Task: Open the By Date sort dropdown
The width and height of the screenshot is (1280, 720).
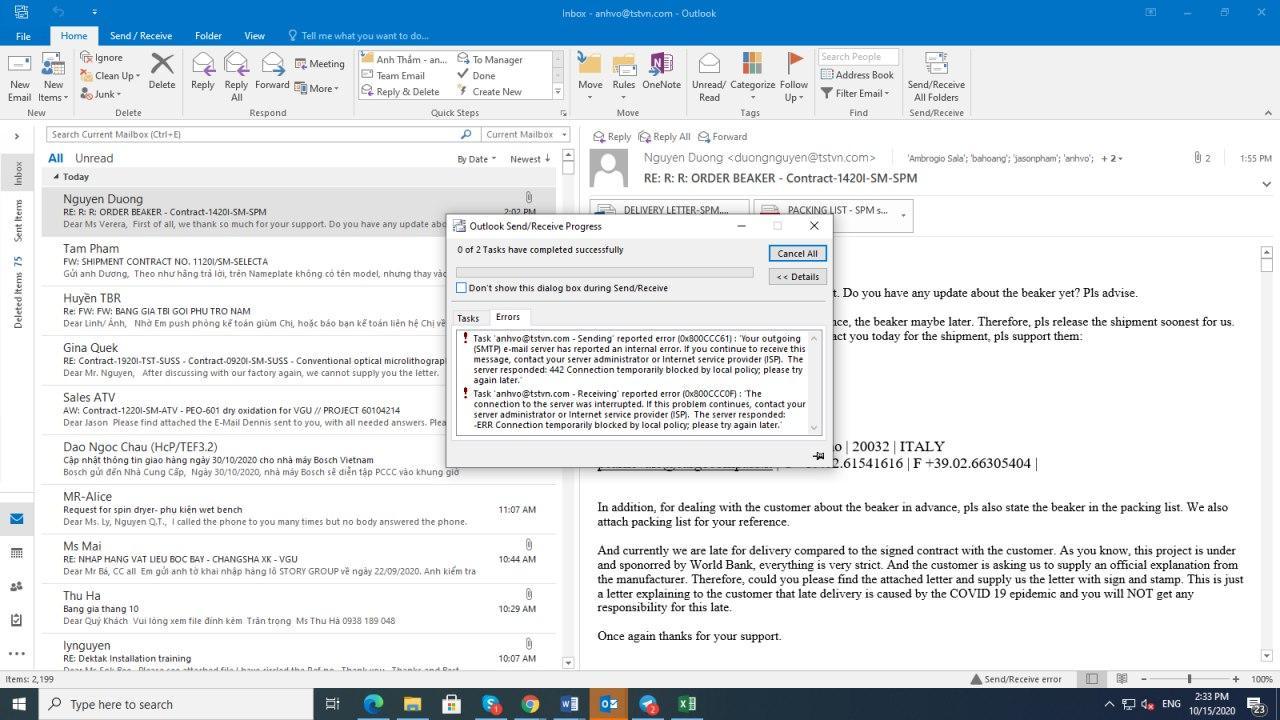Action: (x=477, y=159)
